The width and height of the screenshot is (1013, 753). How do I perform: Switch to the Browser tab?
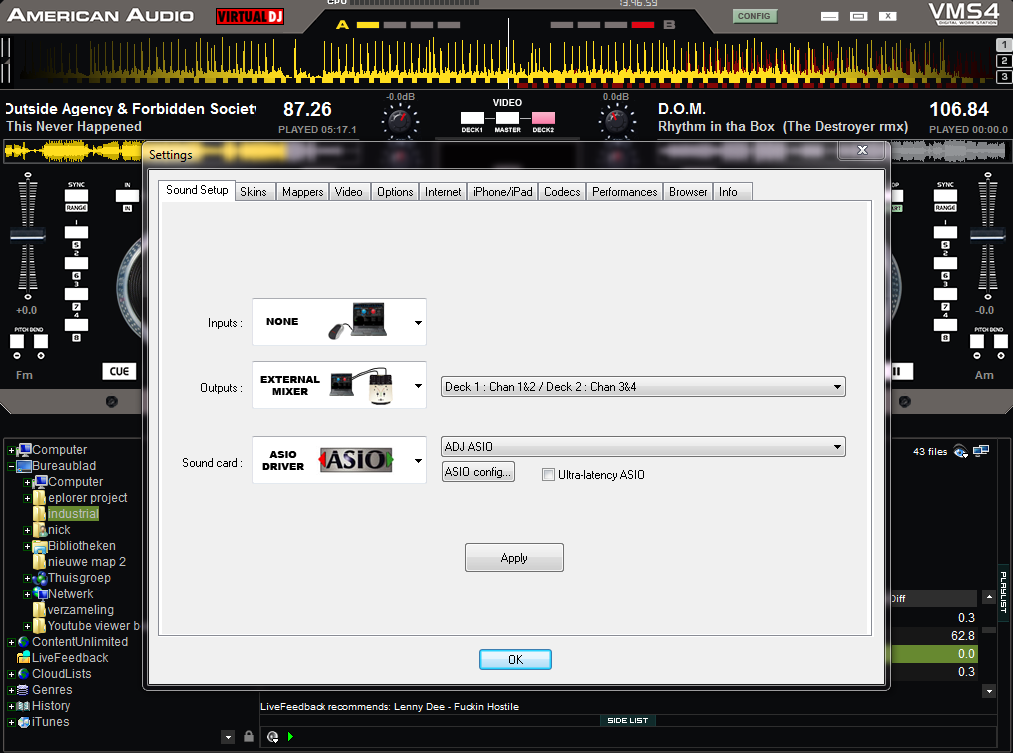tap(687, 192)
